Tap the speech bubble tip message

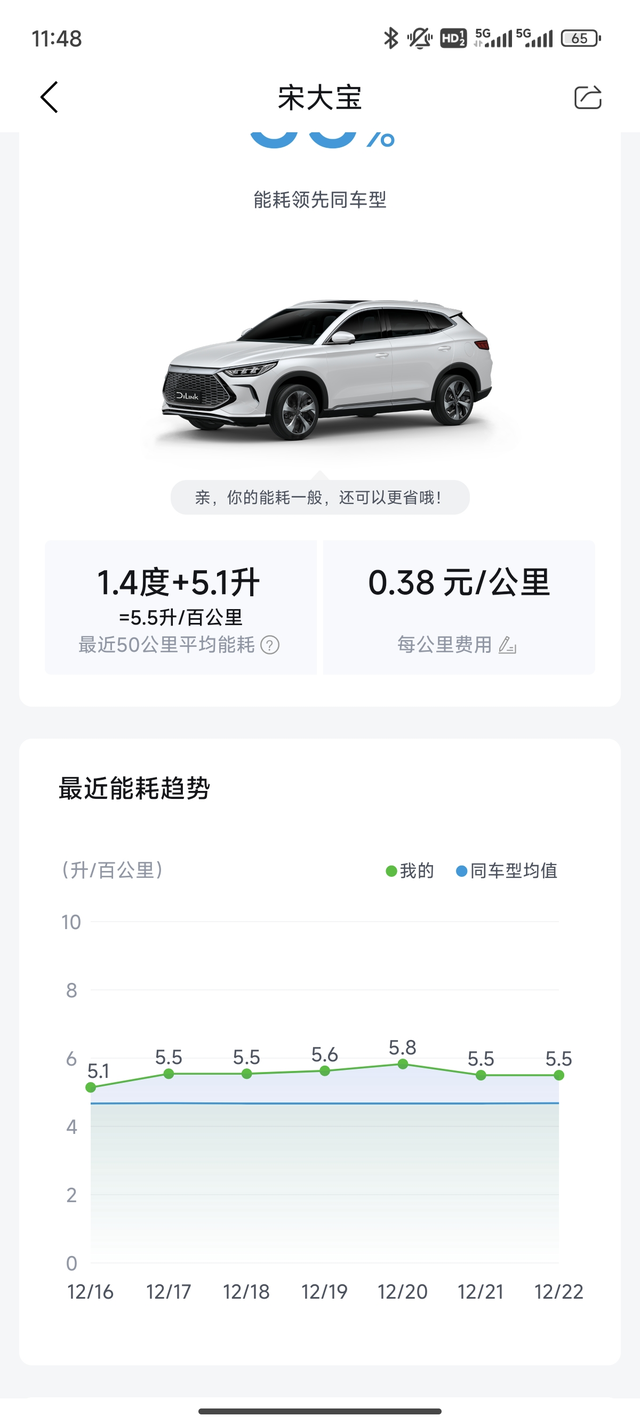tap(320, 496)
